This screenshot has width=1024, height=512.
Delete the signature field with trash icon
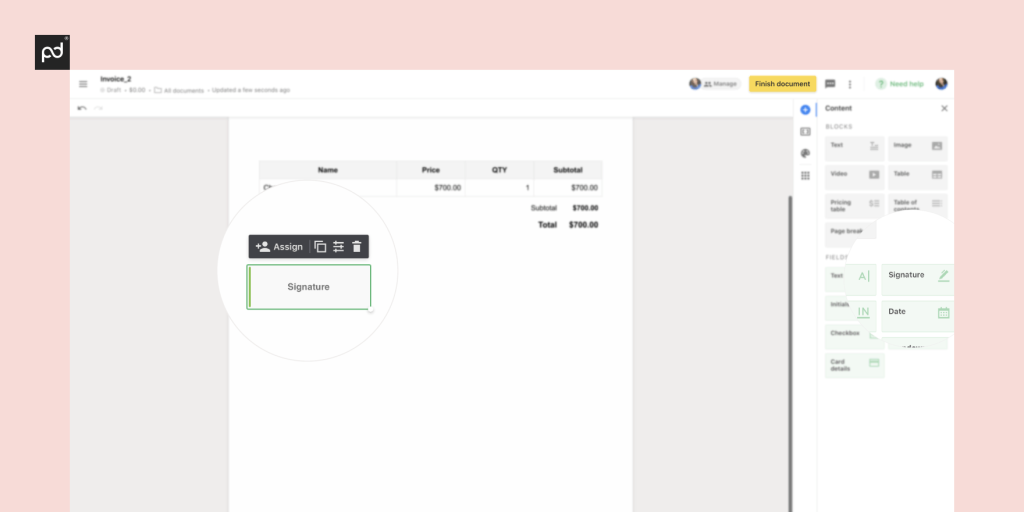tap(357, 247)
